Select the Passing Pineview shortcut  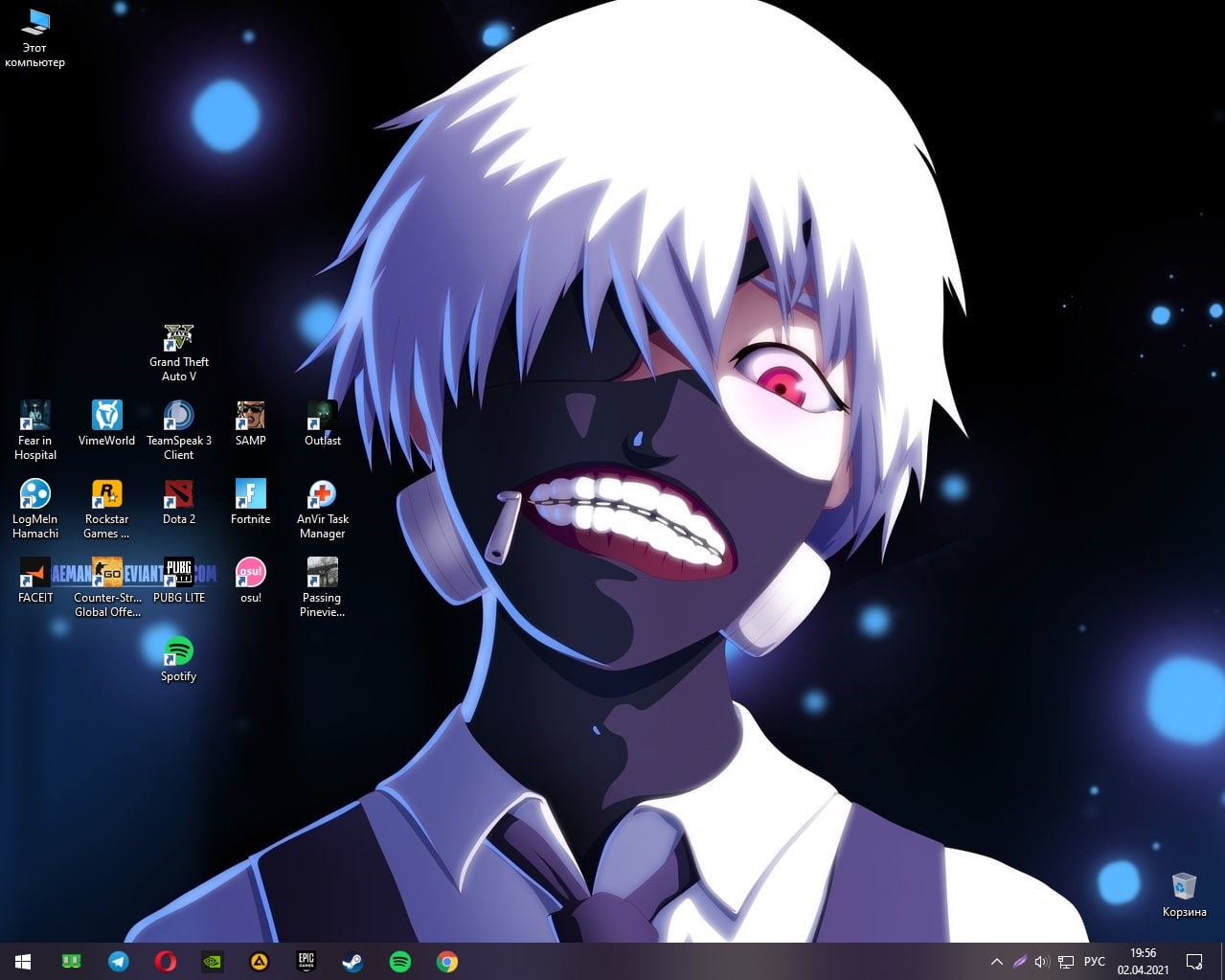pyautogui.click(x=322, y=588)
